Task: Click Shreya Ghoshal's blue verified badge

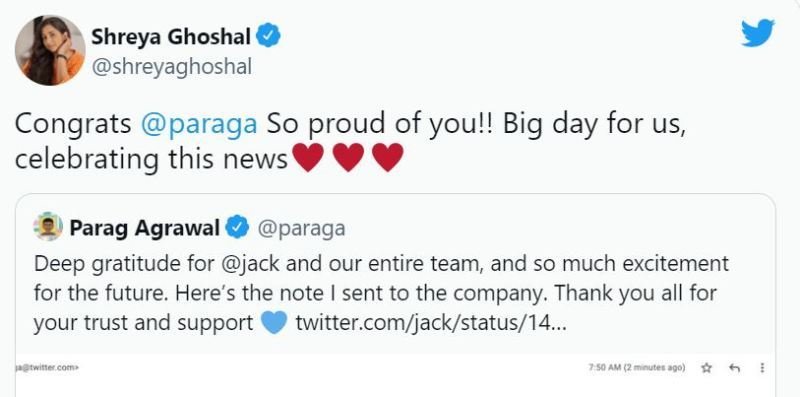Action: 268,36
